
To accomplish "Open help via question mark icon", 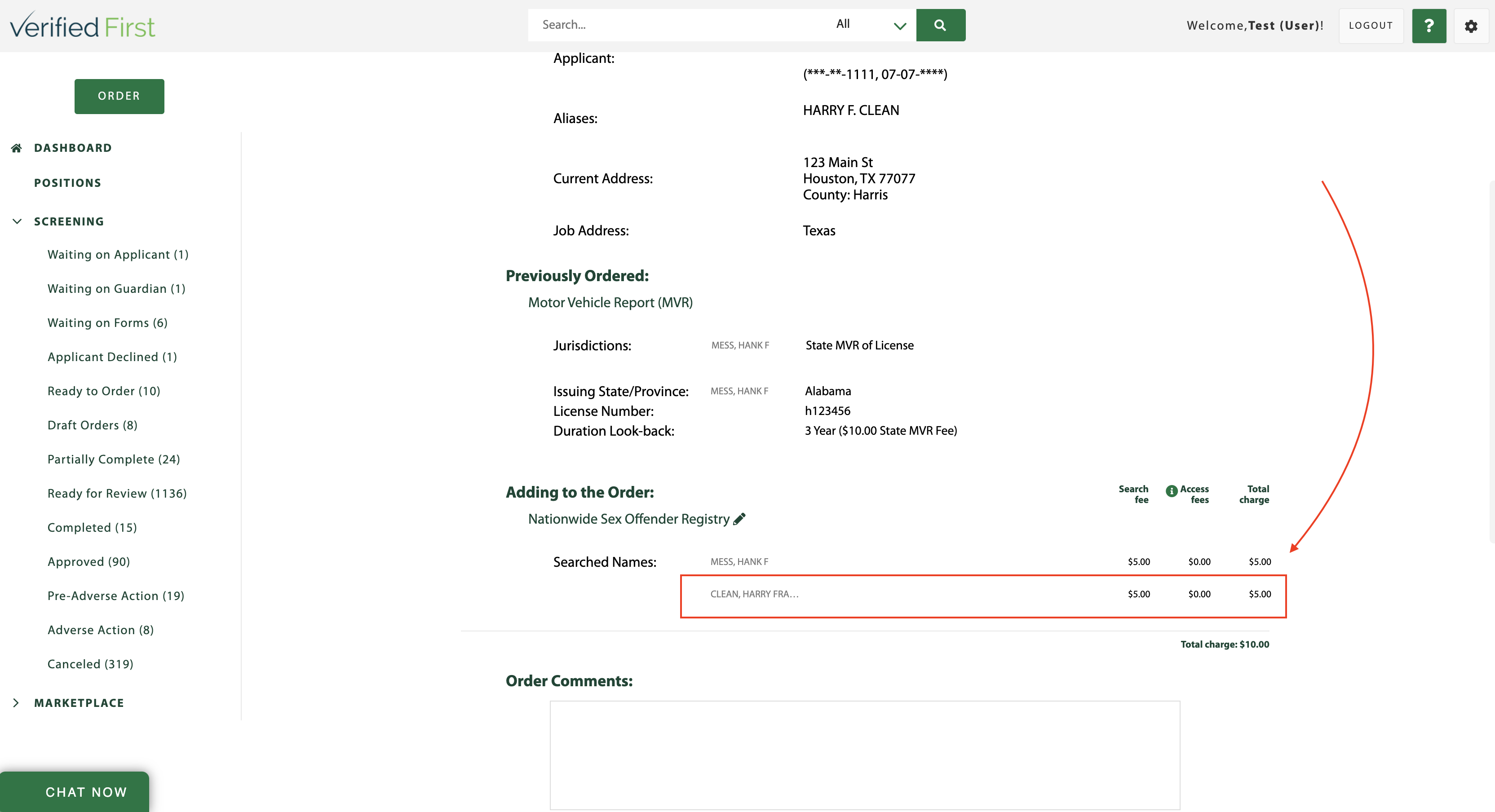I will pyautogui.click(x=1428, y=26).
